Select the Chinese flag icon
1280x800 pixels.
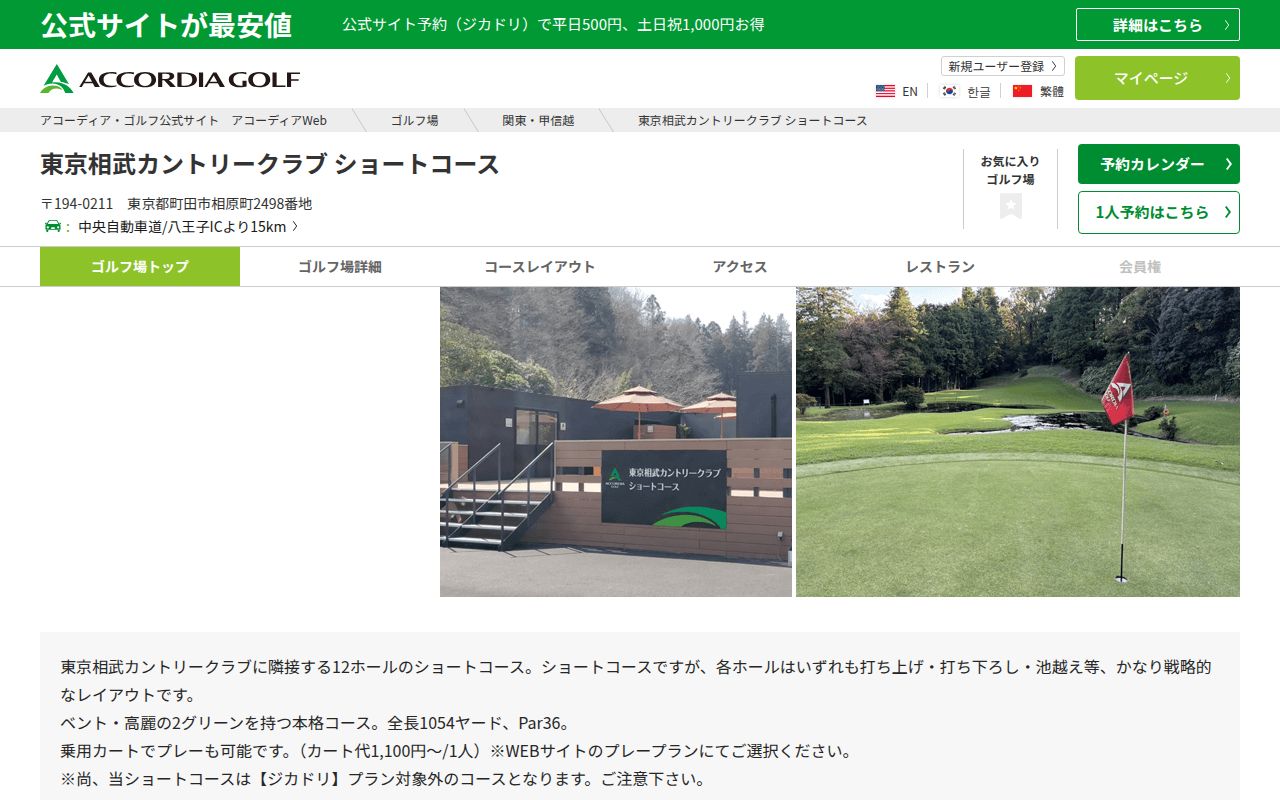(1022, 91)
